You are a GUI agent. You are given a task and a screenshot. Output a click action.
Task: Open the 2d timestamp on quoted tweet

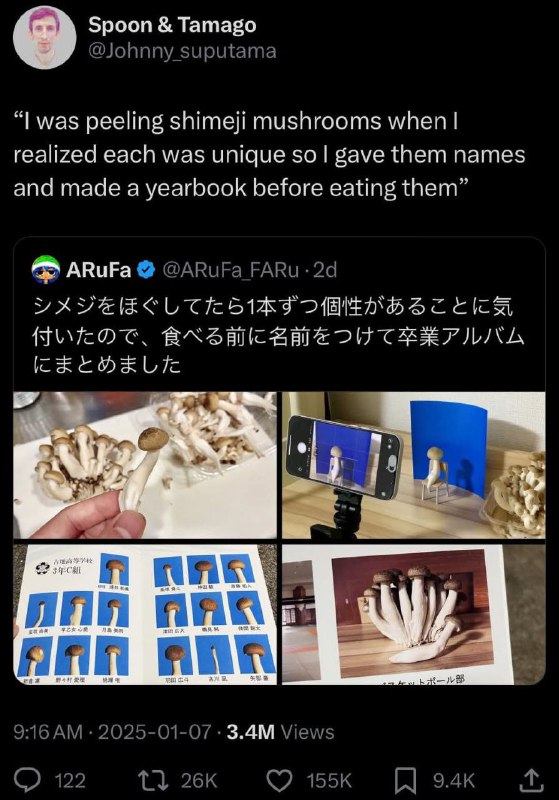pyautogui.click(x=325, y=270)
